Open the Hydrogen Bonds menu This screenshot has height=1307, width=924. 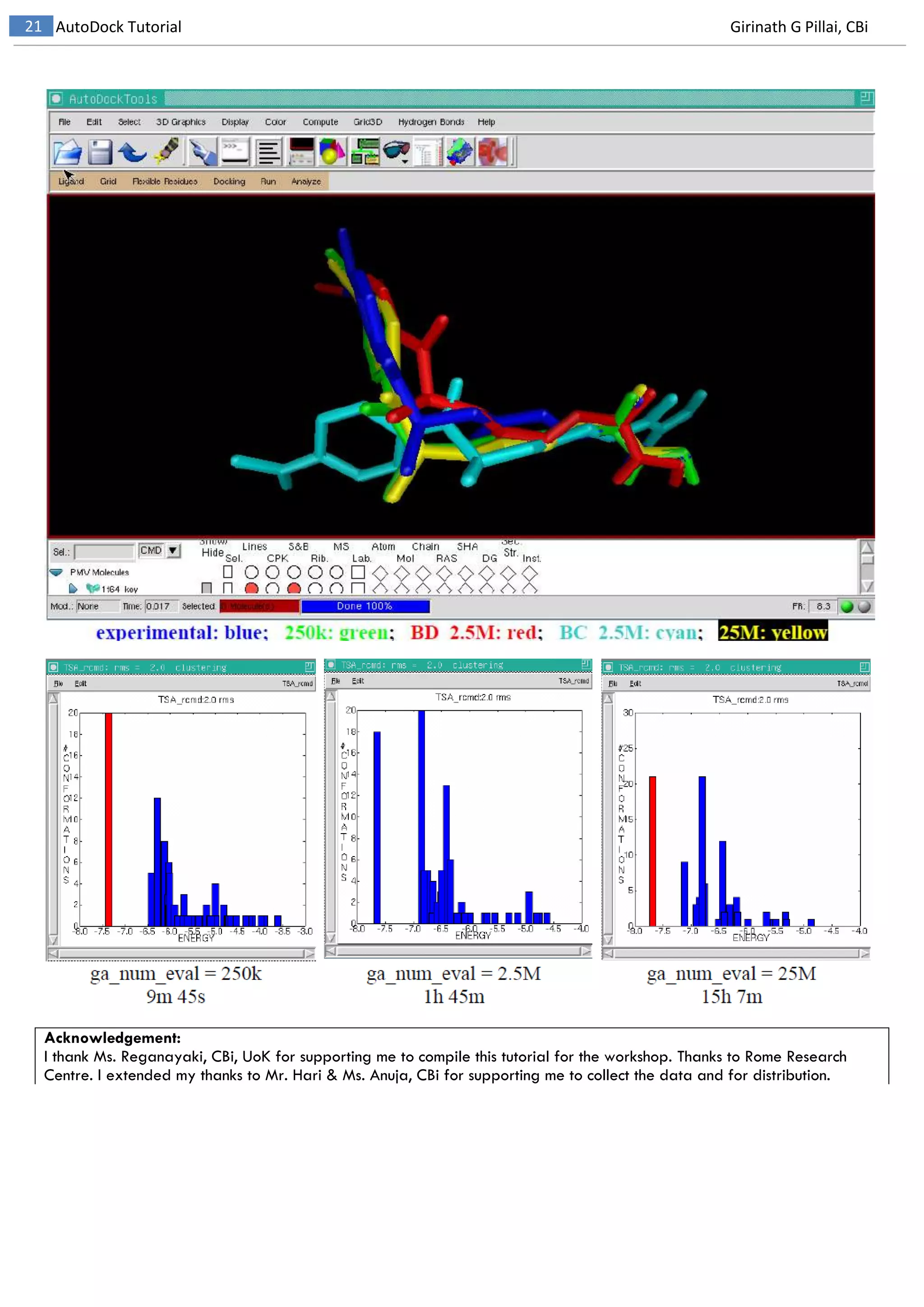tap(431, 122)
